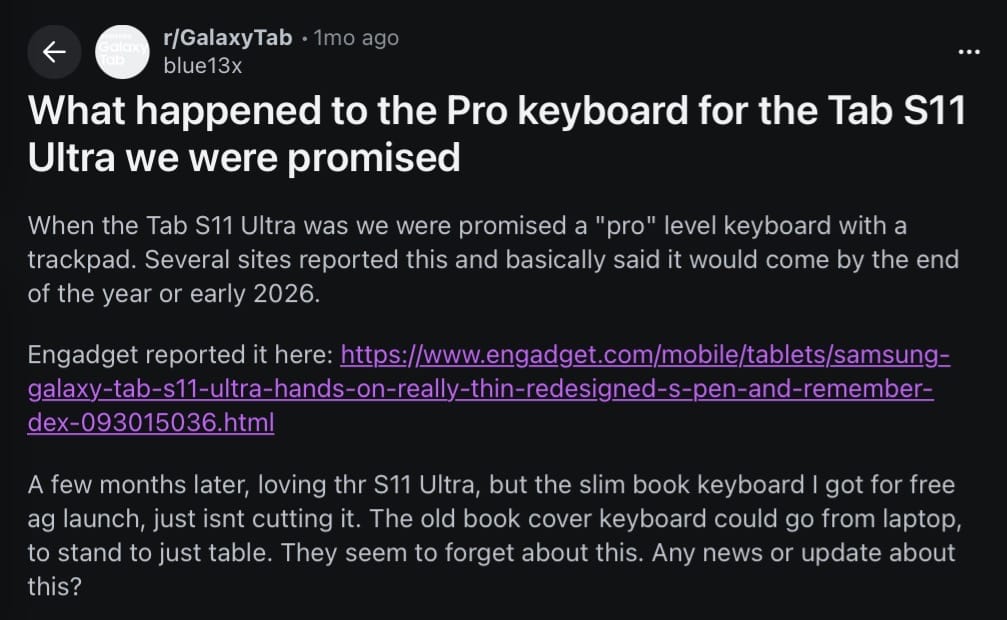Click the final word "this?" of the post
The image size is (1007, 620).
click(x=53, y=586)
